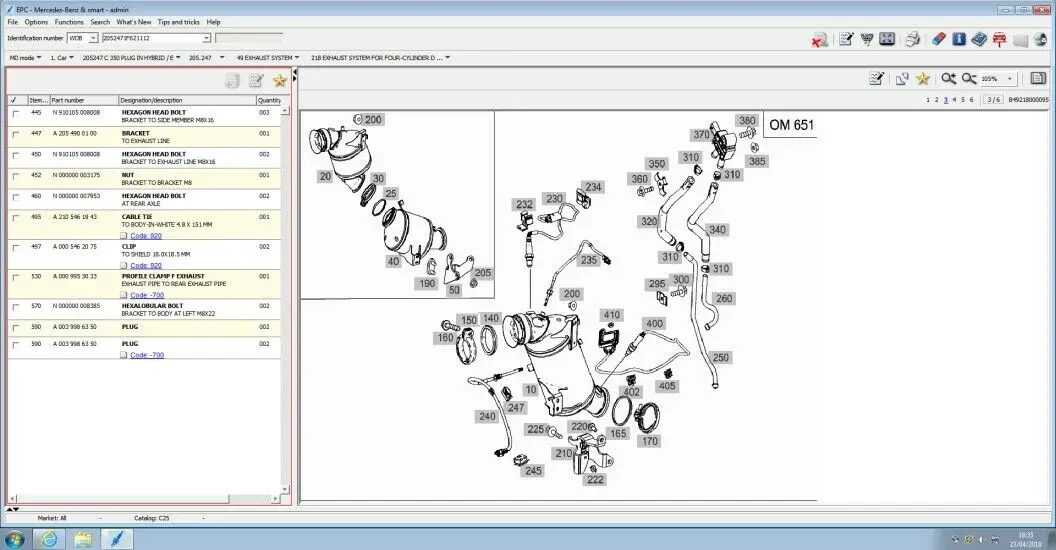This screenshot has height=550, width=1056.
Task: Click the globe mail icon
Action: tap(1040, 40)
